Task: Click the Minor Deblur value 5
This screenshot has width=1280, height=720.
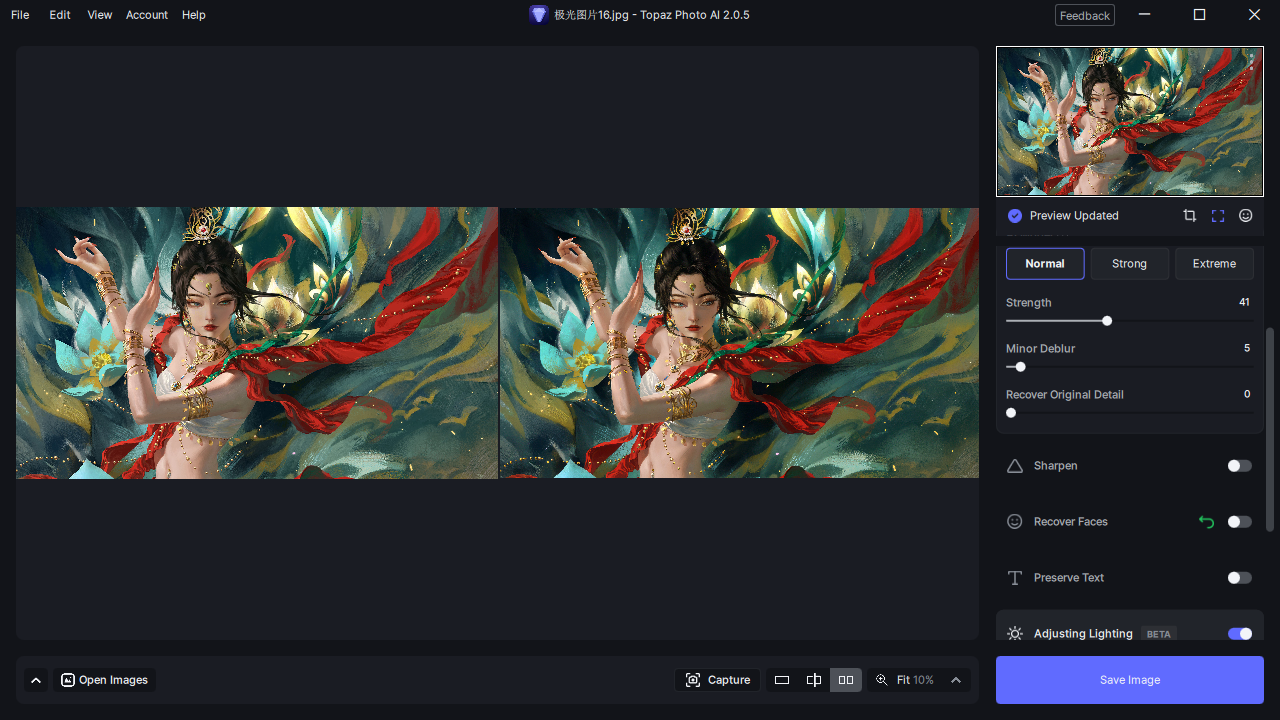Action: [x=1247, y=348]
